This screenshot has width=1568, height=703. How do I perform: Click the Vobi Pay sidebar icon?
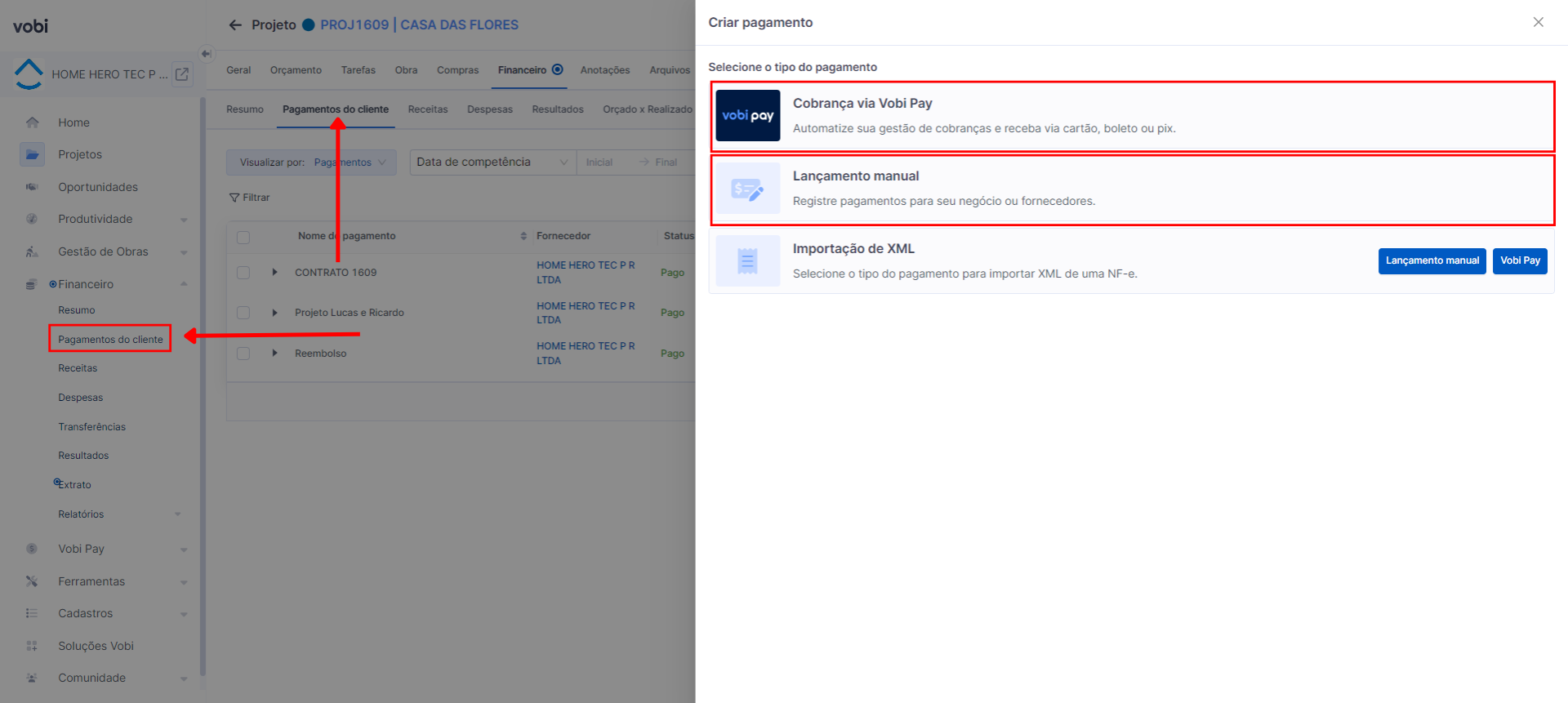tap(32, 549)
